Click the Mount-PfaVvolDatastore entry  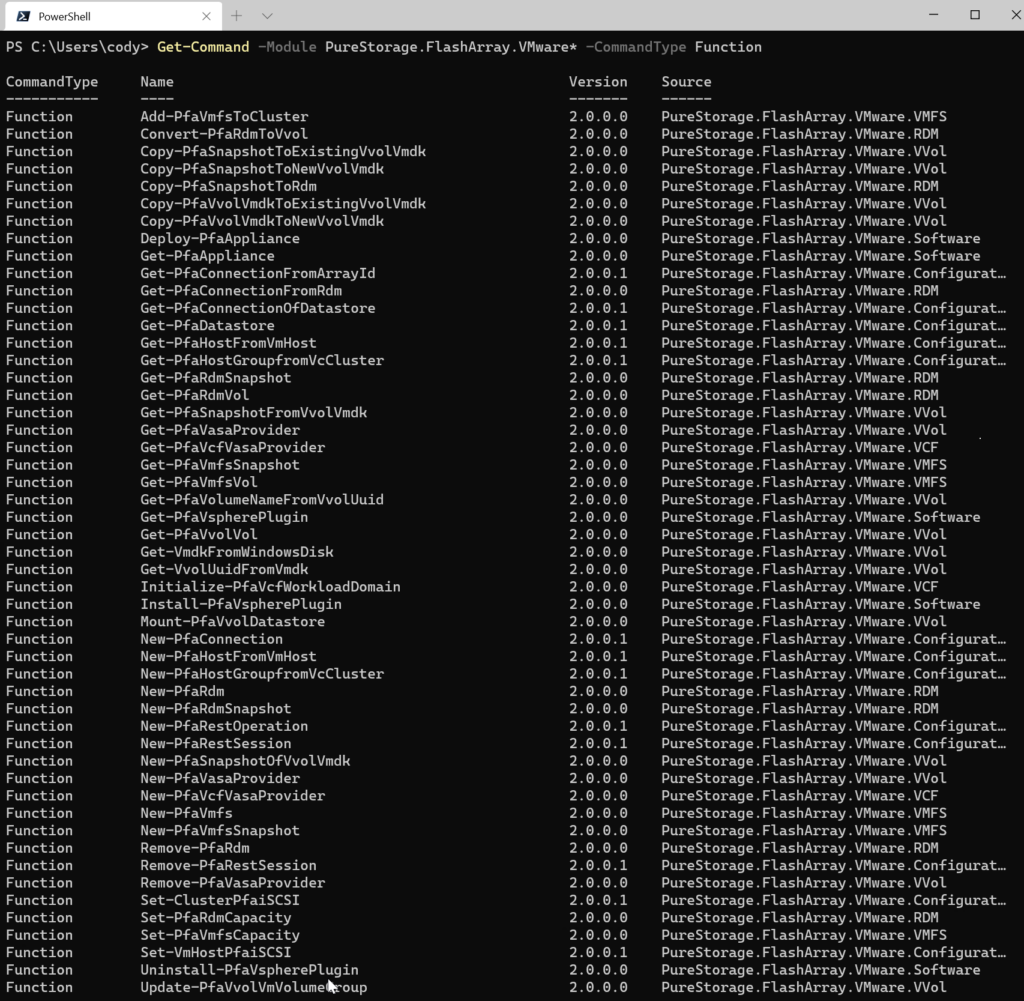pyautogui.click(x=232, y=622)
